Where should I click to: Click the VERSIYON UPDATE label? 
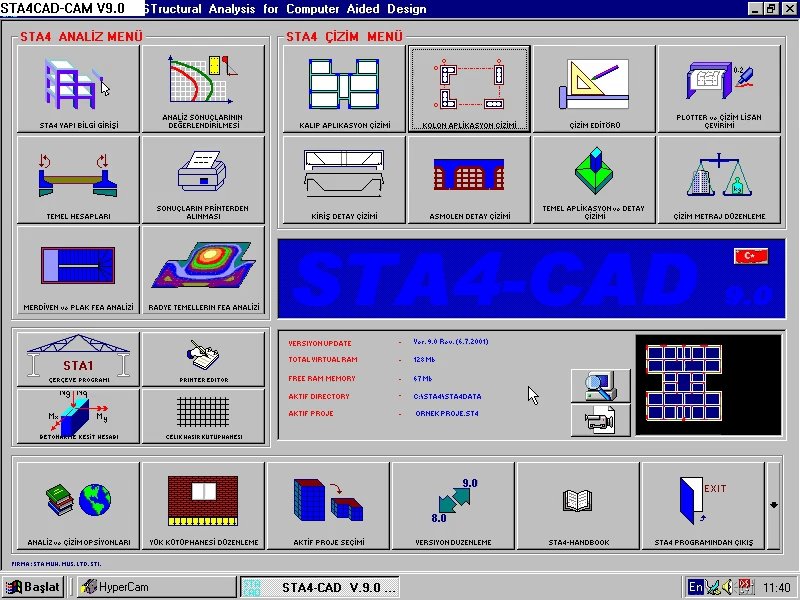(320, 343)
